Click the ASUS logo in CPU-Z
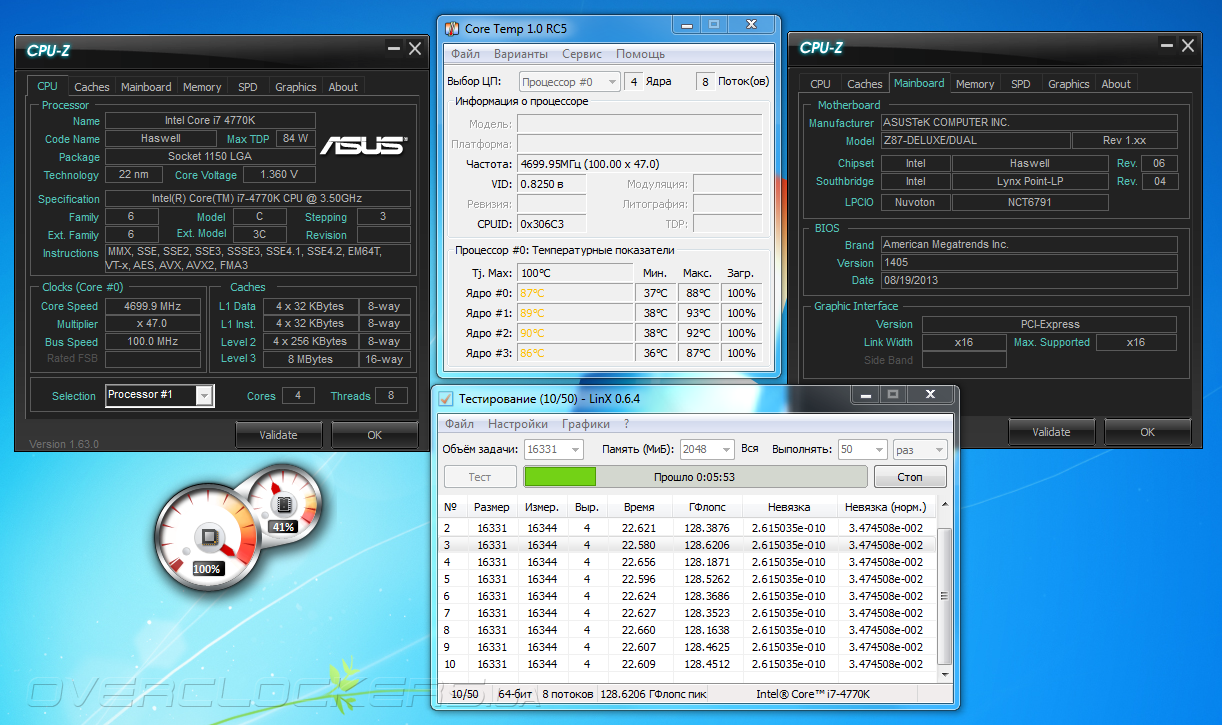Image resolution: width=1222 pixels, height=725 pixels. pos(364,146)
